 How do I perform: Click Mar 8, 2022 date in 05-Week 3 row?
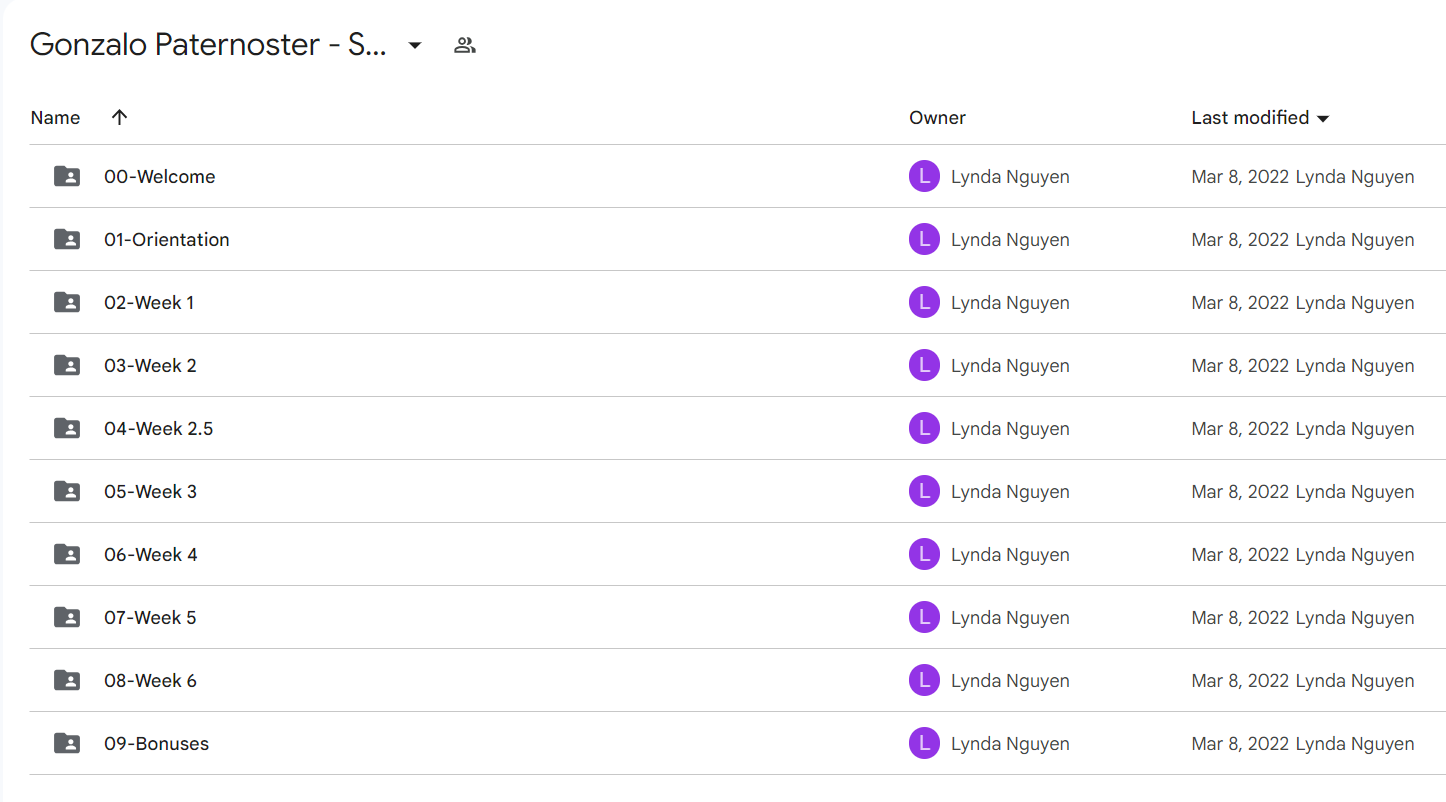click(x=1240, y=492)
